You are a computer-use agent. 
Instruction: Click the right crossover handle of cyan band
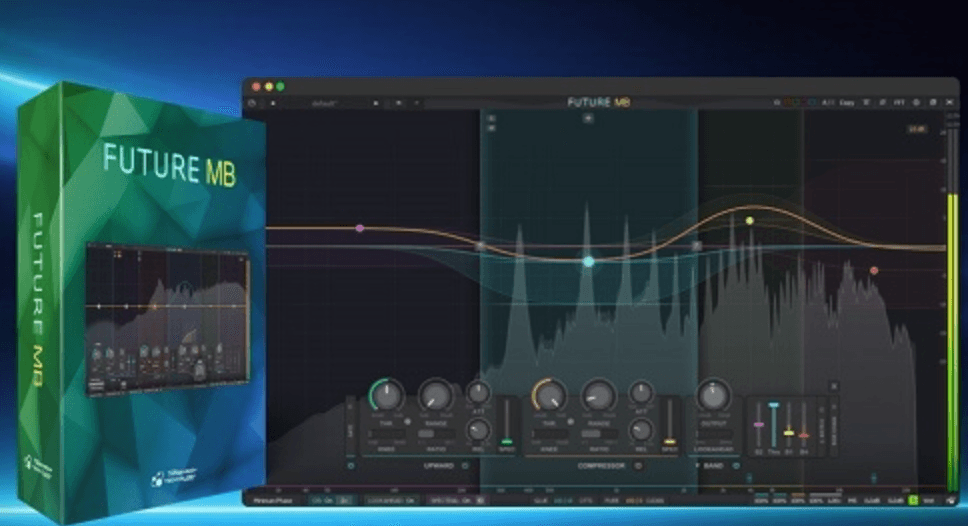697,246
